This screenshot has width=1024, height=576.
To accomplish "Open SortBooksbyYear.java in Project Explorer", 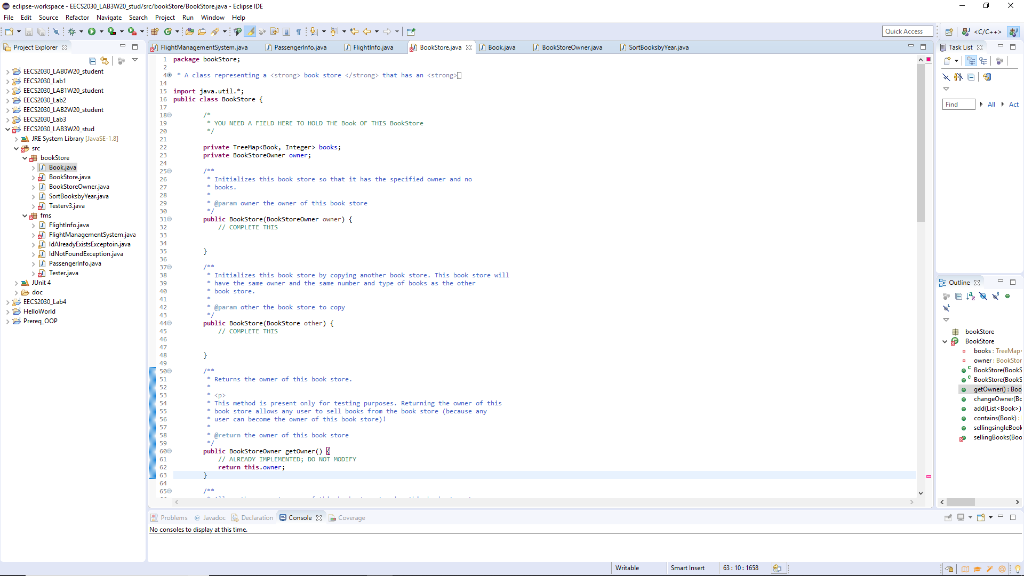I will pyautogui.click(x=78, y=196).
